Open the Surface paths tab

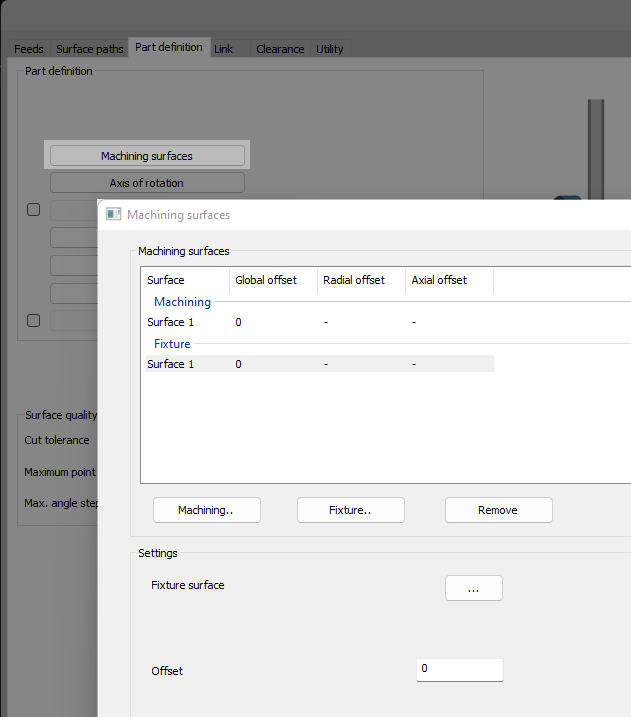pos(89,49)
